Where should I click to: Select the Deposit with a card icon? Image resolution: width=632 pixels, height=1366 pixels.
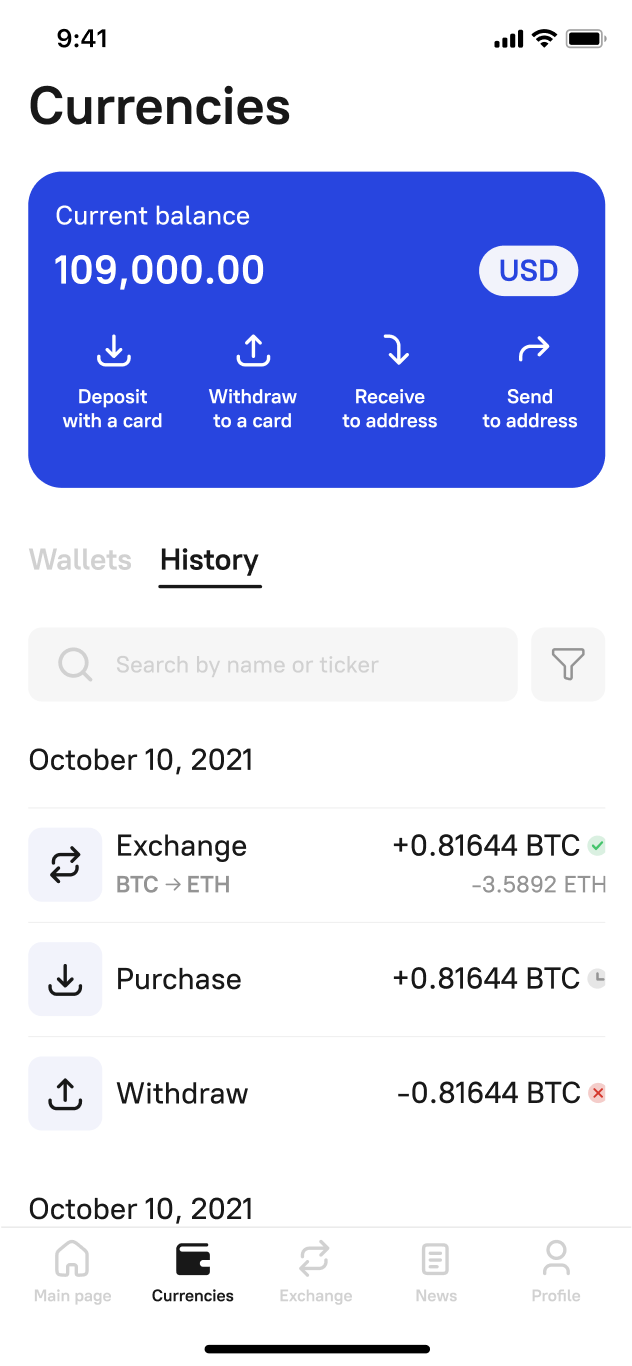tap(113, 351)
